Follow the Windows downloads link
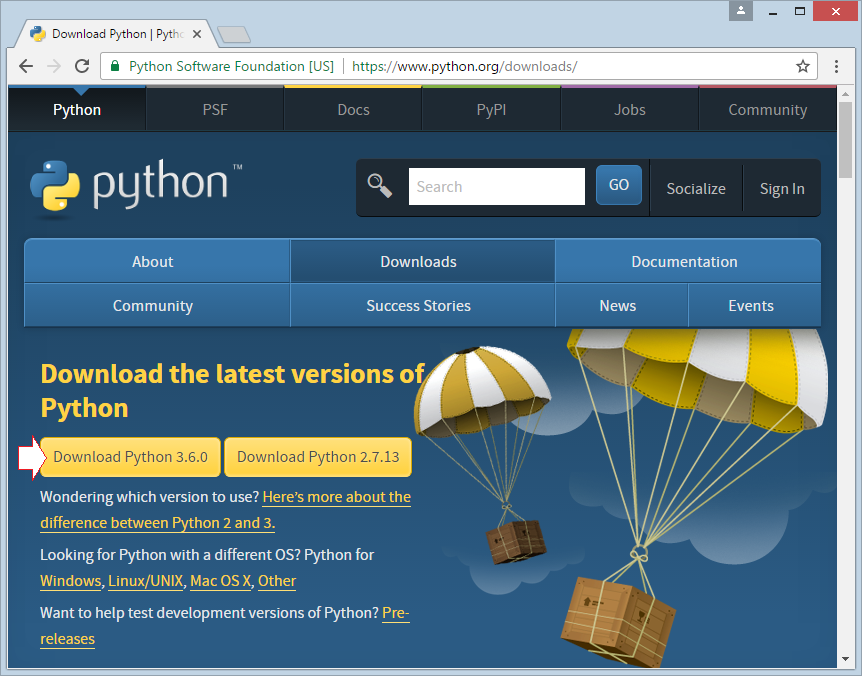The image size is (862, 676). coord(70,581)
